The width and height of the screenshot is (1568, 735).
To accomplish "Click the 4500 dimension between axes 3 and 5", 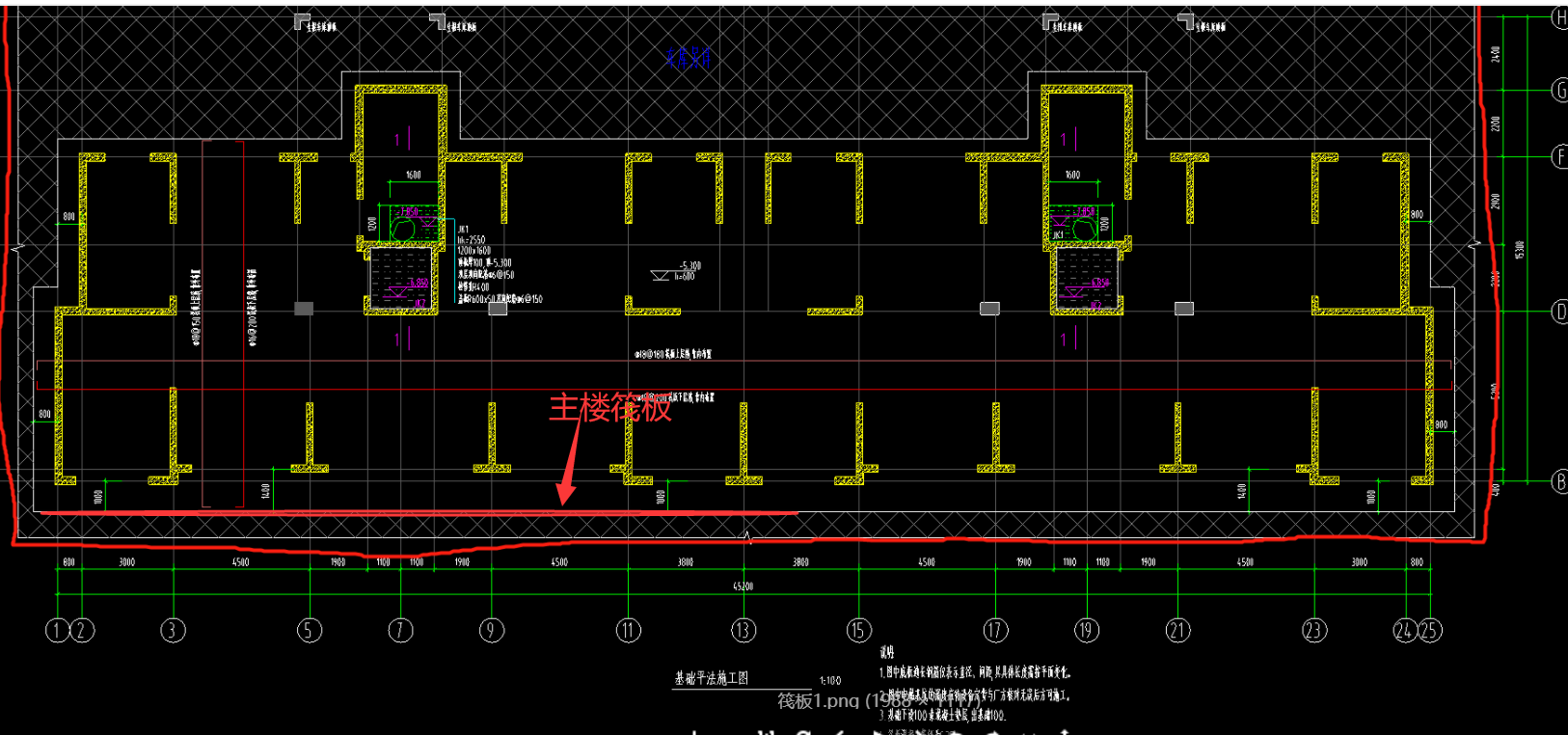I will click(241, 562).
